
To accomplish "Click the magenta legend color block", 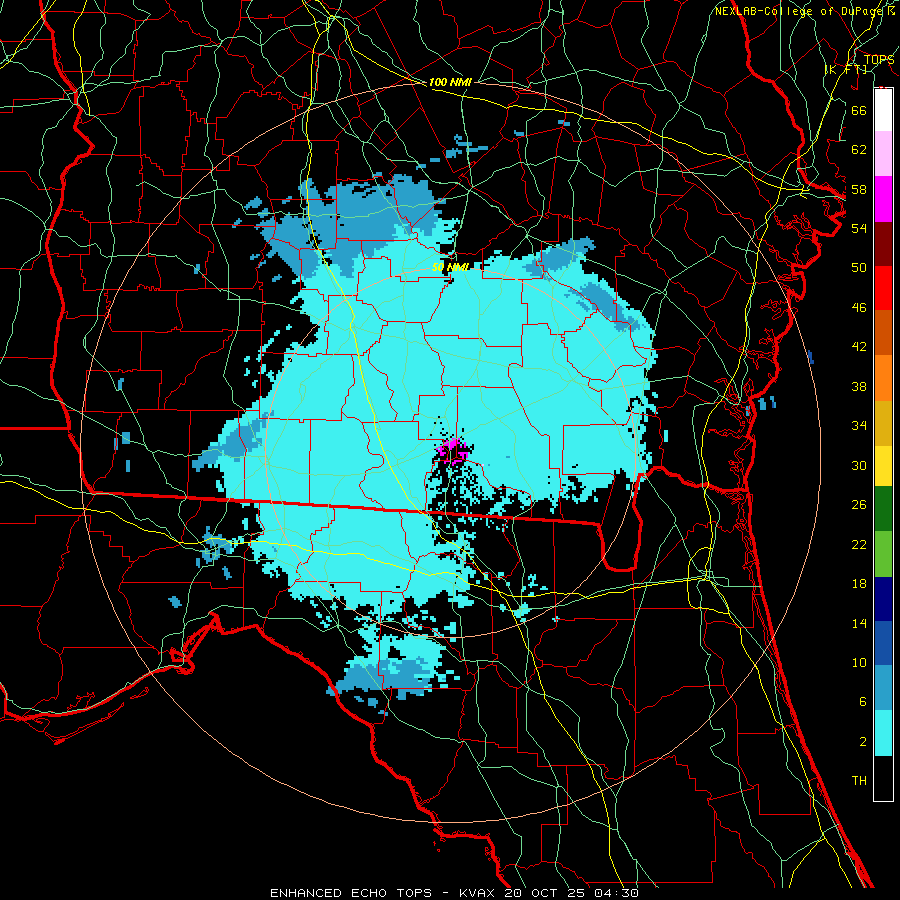I will 883,199.
